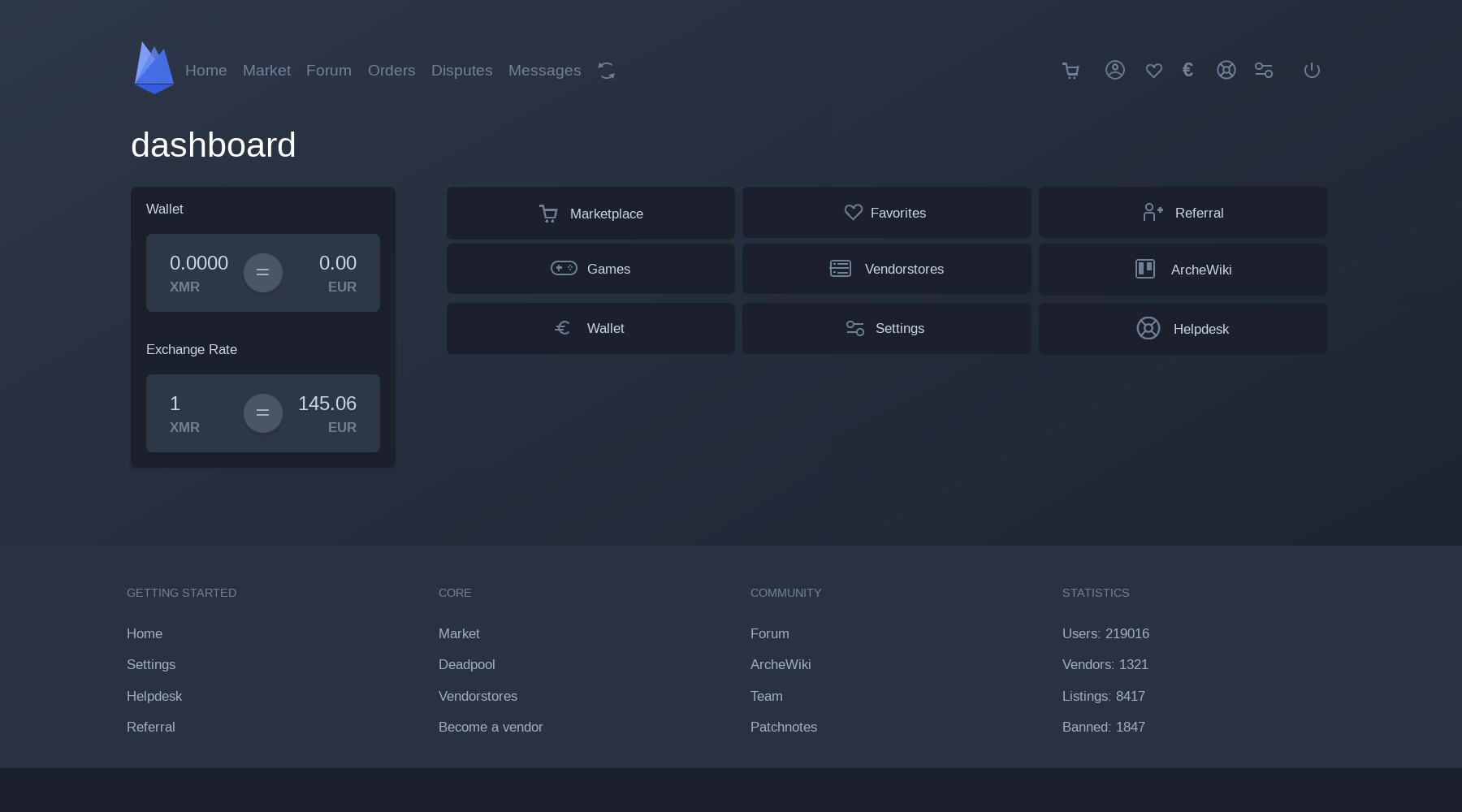Open Home in top navigation
This screenshot has height=812, width=1462.
[206, 71]
